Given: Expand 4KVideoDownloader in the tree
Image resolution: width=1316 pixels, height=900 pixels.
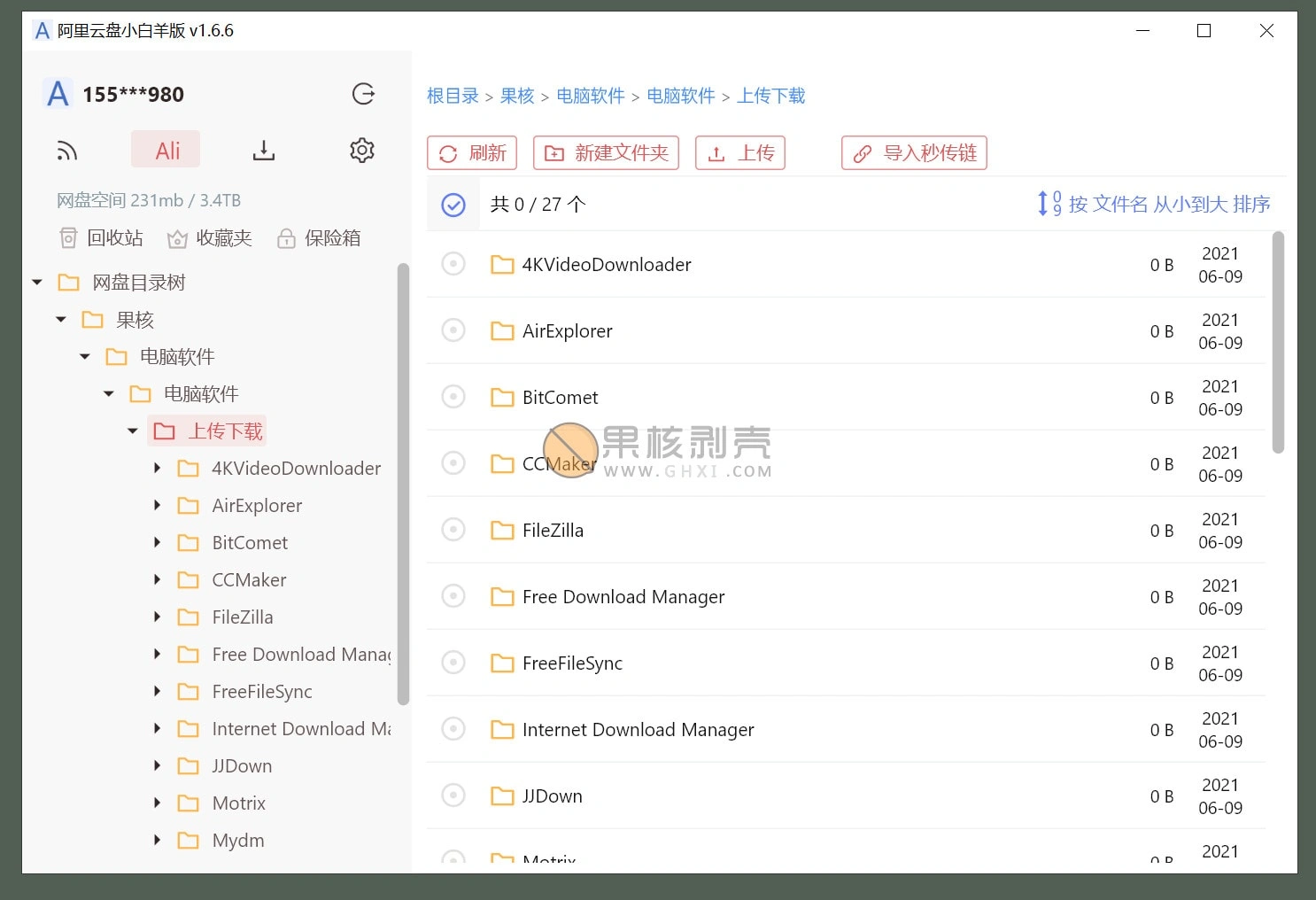Looking at the screenshot, I should pyautogui.click(x=157, y=468).
